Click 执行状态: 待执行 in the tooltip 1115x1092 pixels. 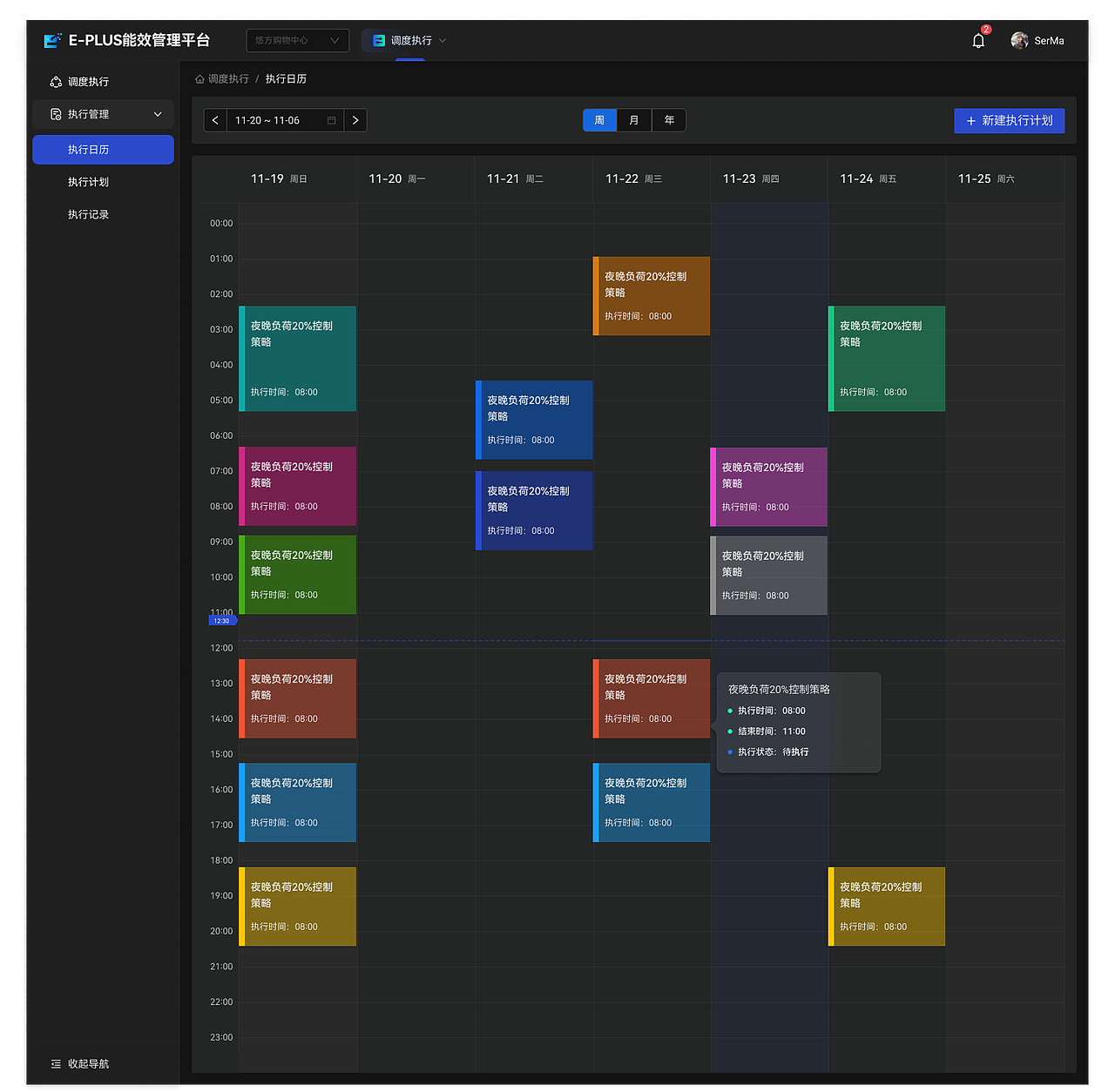774,752
